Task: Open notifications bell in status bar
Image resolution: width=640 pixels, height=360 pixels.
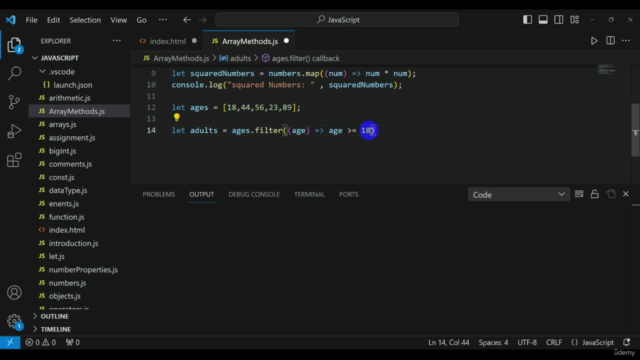Action: (627, 342)
